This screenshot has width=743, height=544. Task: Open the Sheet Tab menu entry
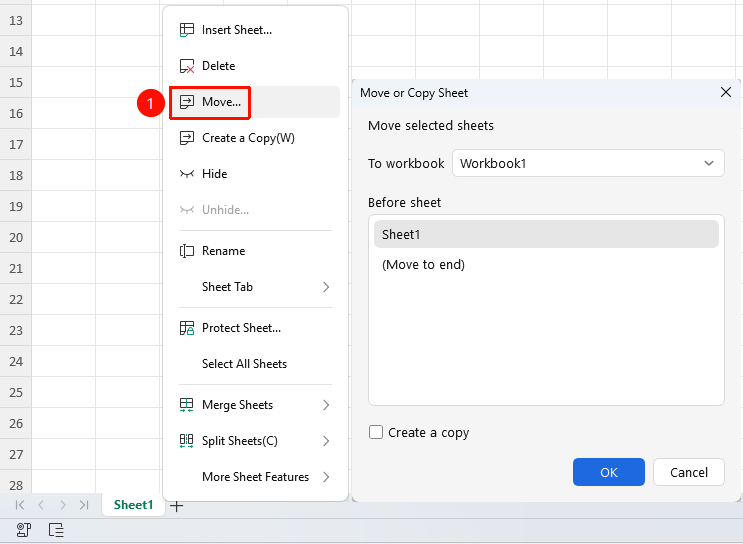[255, 287]
